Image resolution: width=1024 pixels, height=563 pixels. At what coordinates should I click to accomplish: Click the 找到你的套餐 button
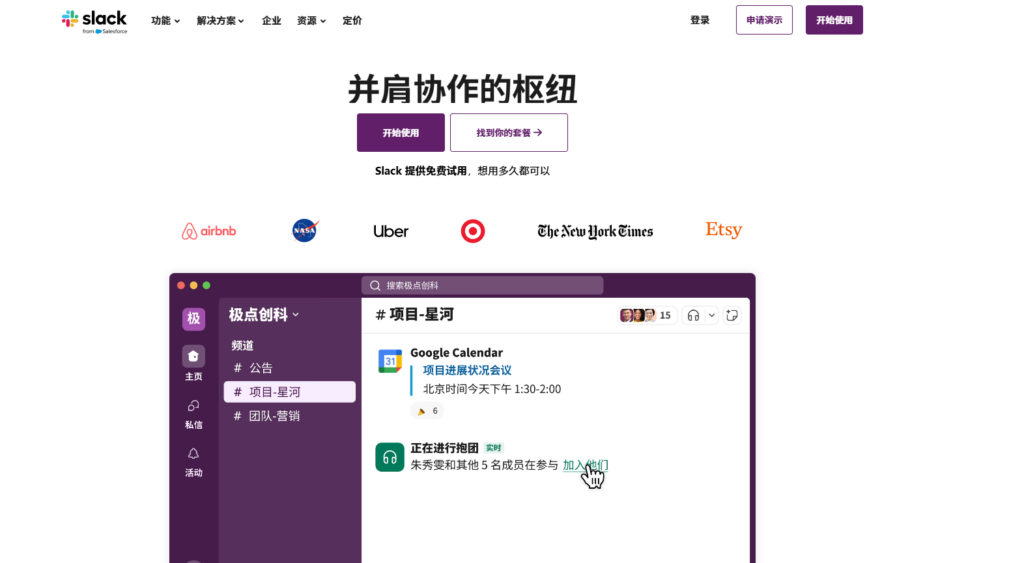[509, 133]
